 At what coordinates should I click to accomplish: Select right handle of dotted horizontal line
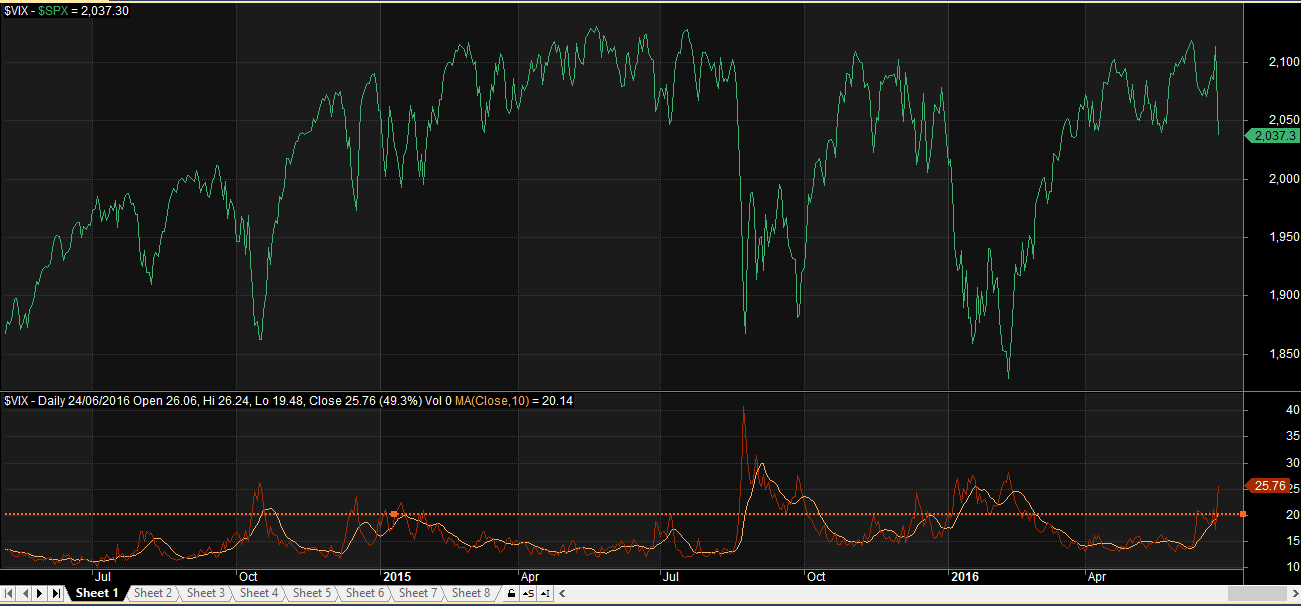pos(1242,514)
